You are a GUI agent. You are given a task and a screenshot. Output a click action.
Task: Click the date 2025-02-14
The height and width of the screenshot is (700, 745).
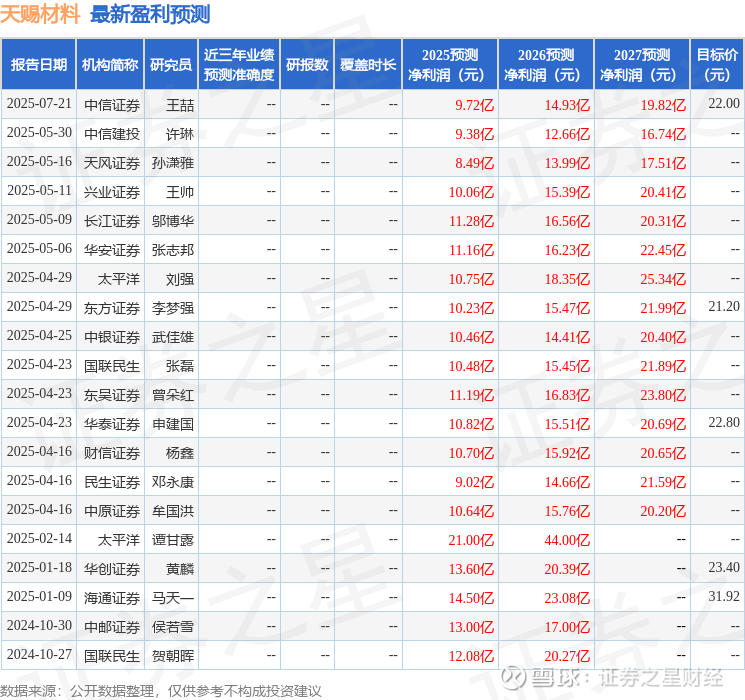(x=39, y=538)
